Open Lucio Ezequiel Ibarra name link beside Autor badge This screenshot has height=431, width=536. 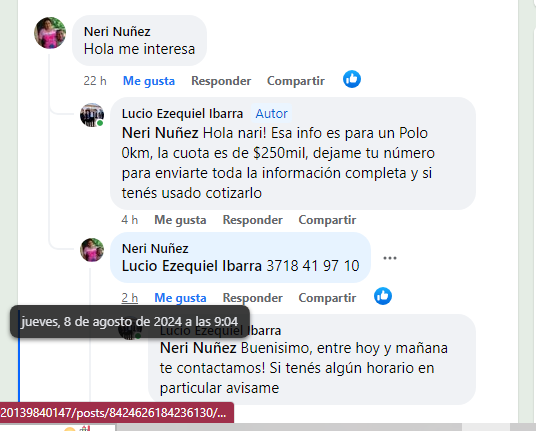coord(182,113)
